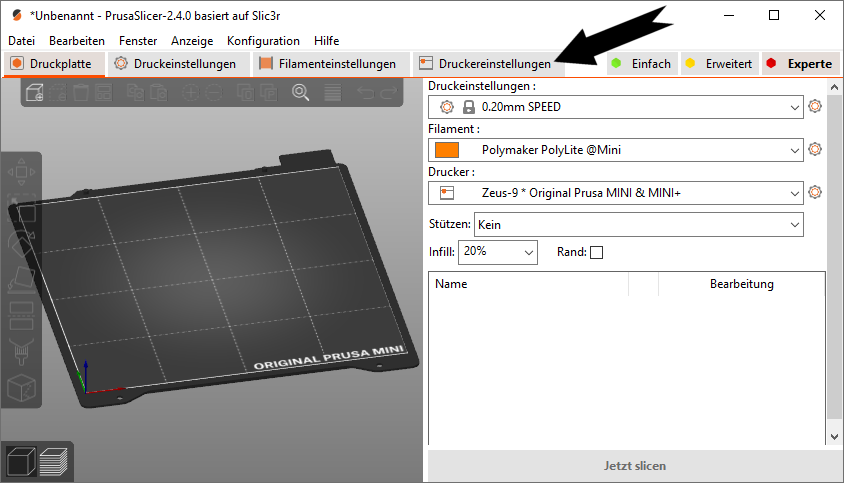Click gear icon next to printer profile

[x=815, y=192]
